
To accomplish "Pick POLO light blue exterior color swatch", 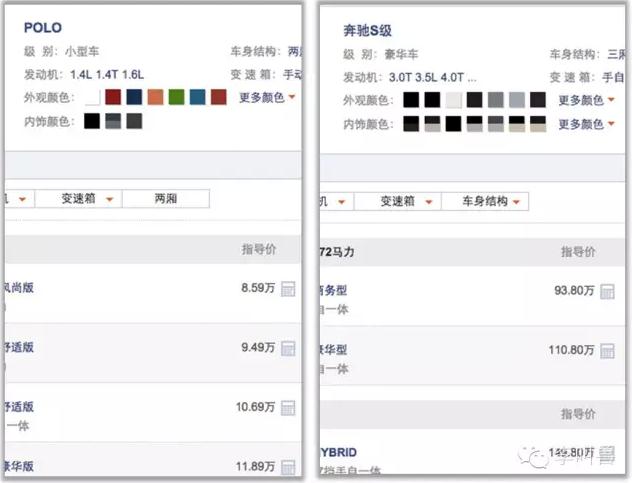I will coord(198,97).
